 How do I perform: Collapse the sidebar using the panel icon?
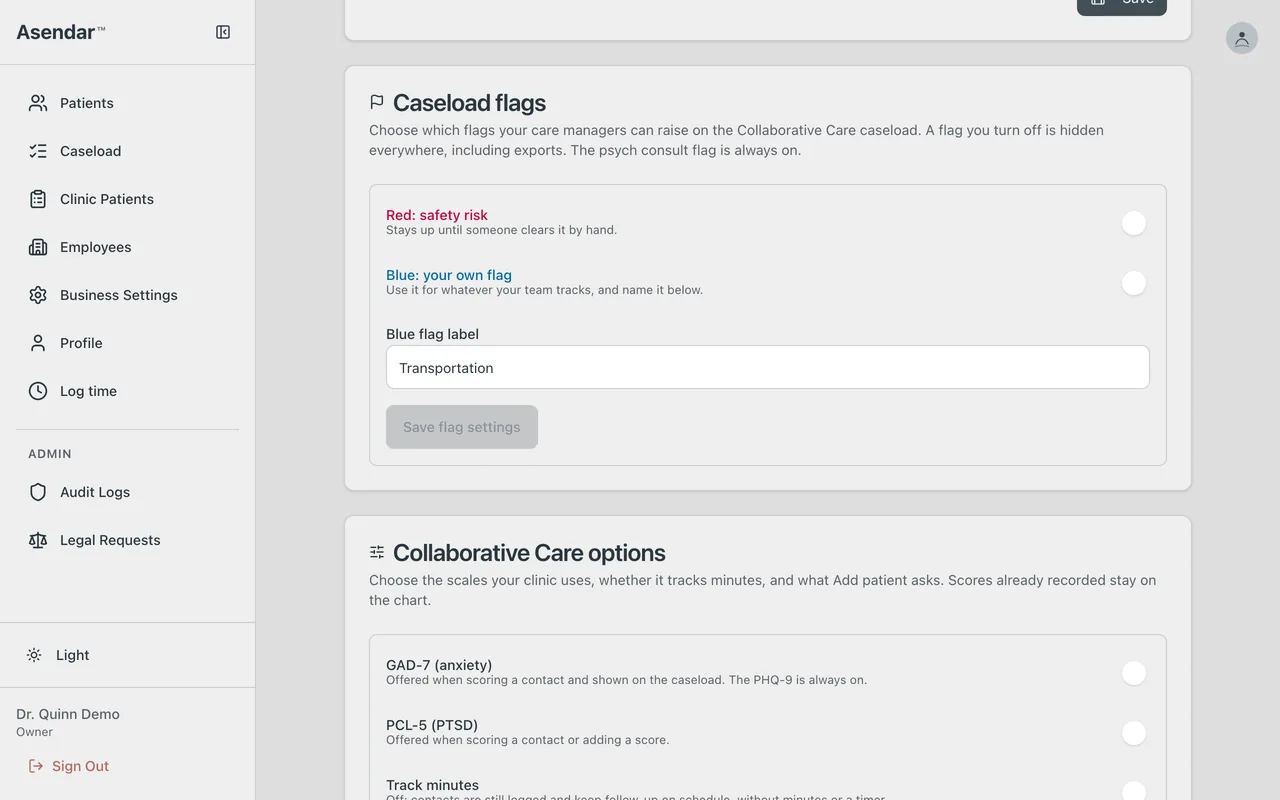point(223,32)
